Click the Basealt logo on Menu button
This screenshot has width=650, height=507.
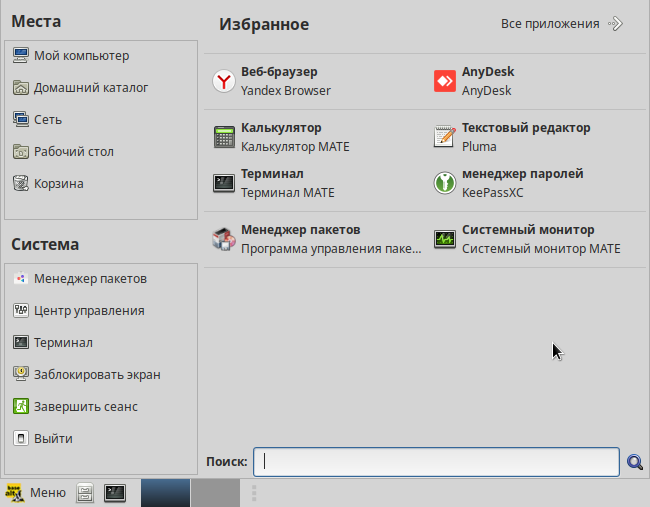pyautogui.click(x=15, y=493)
